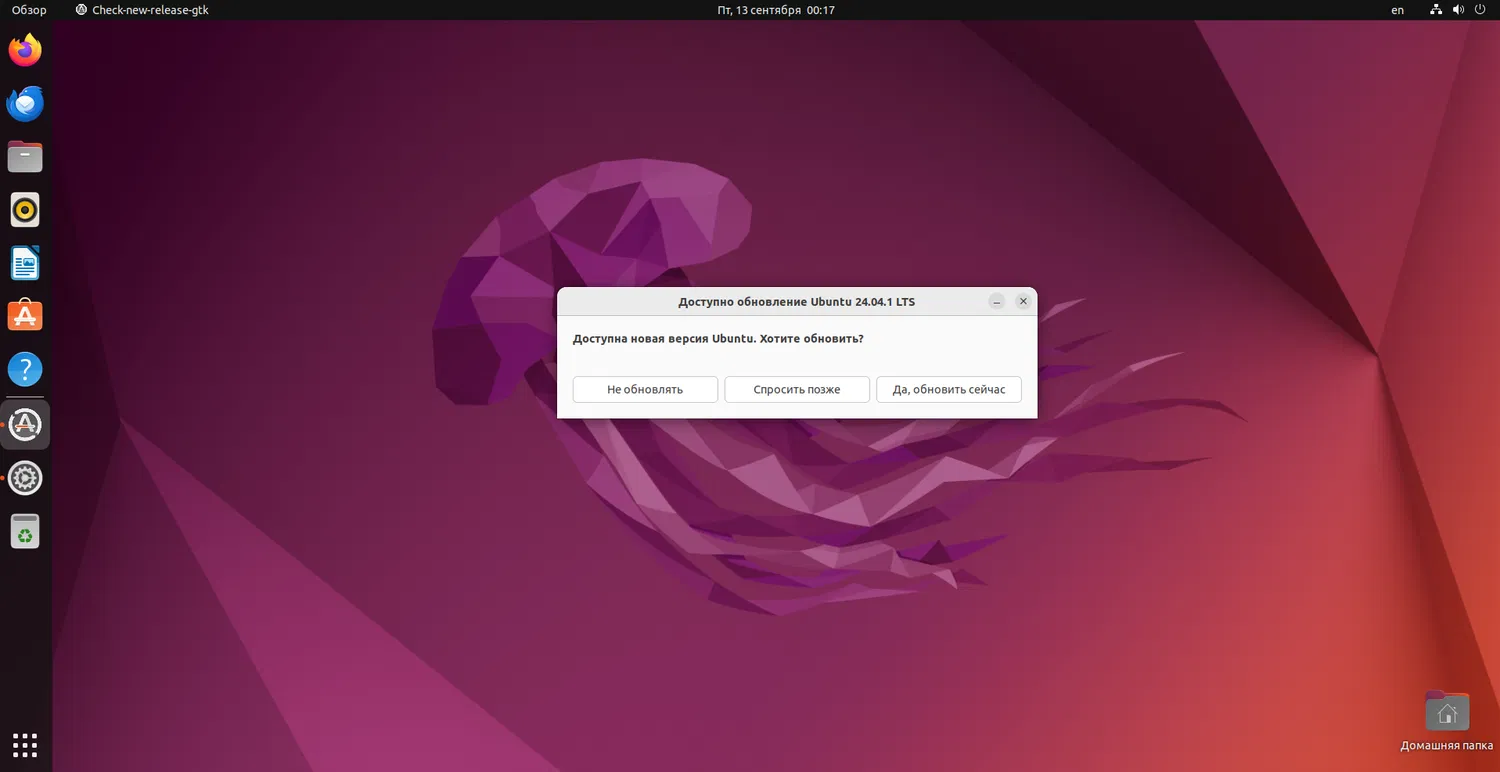Show applications grid at dock bottom
This screenshot has width=1500, height=772.
pos(25,745)
